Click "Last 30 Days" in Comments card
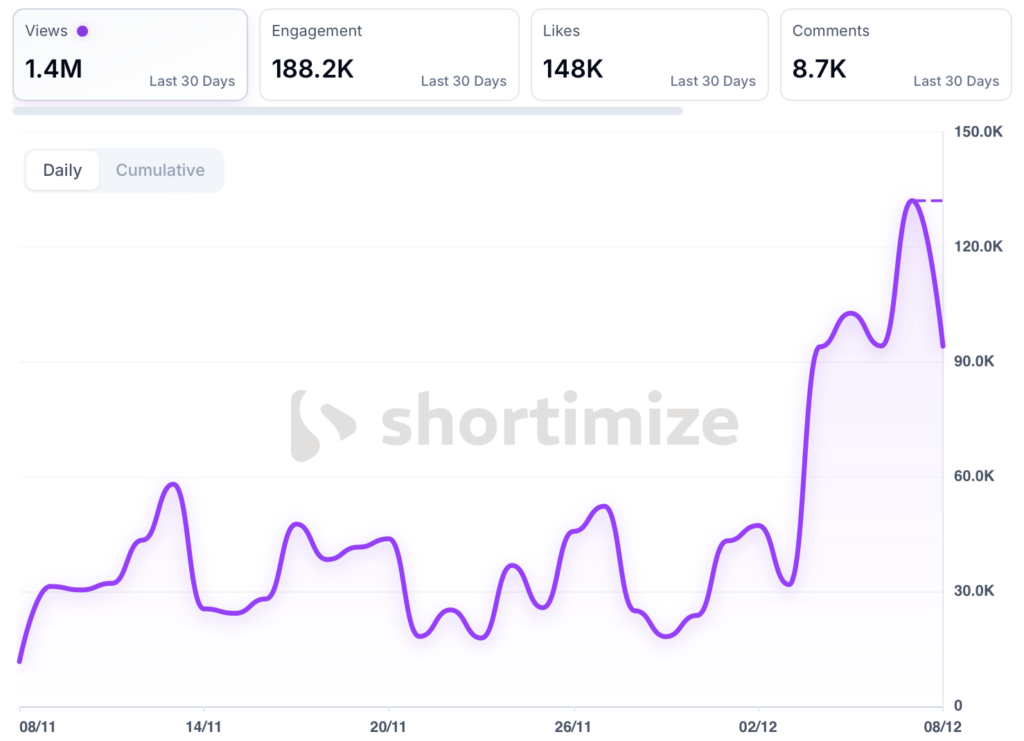Screen dimensions: 1024x741 coord(956,81)
